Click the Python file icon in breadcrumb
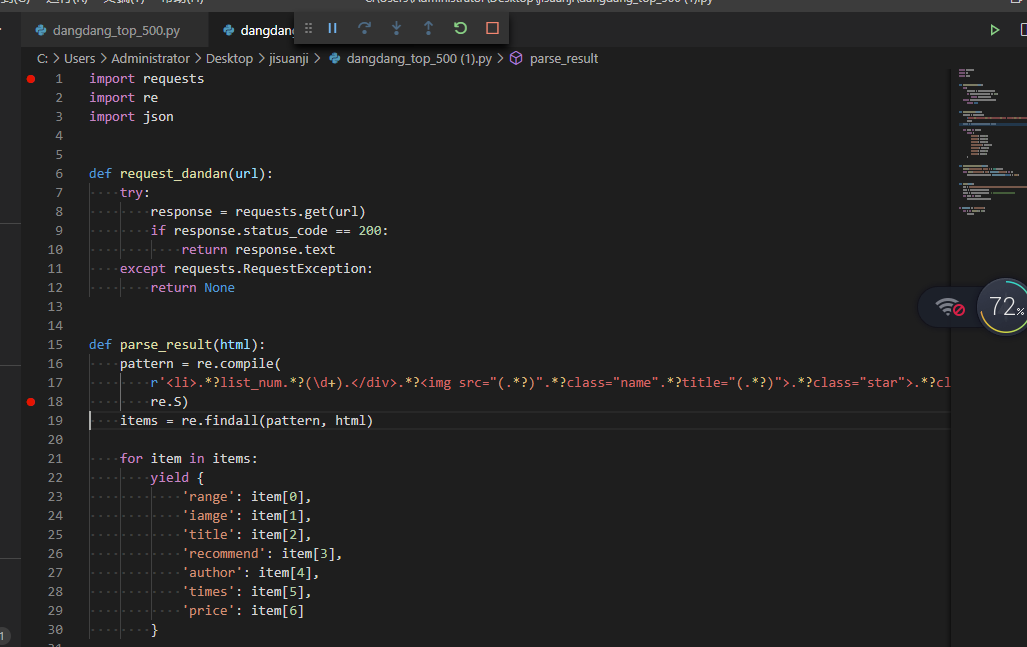Screen dimensions: 1027x647 point(335,58)
